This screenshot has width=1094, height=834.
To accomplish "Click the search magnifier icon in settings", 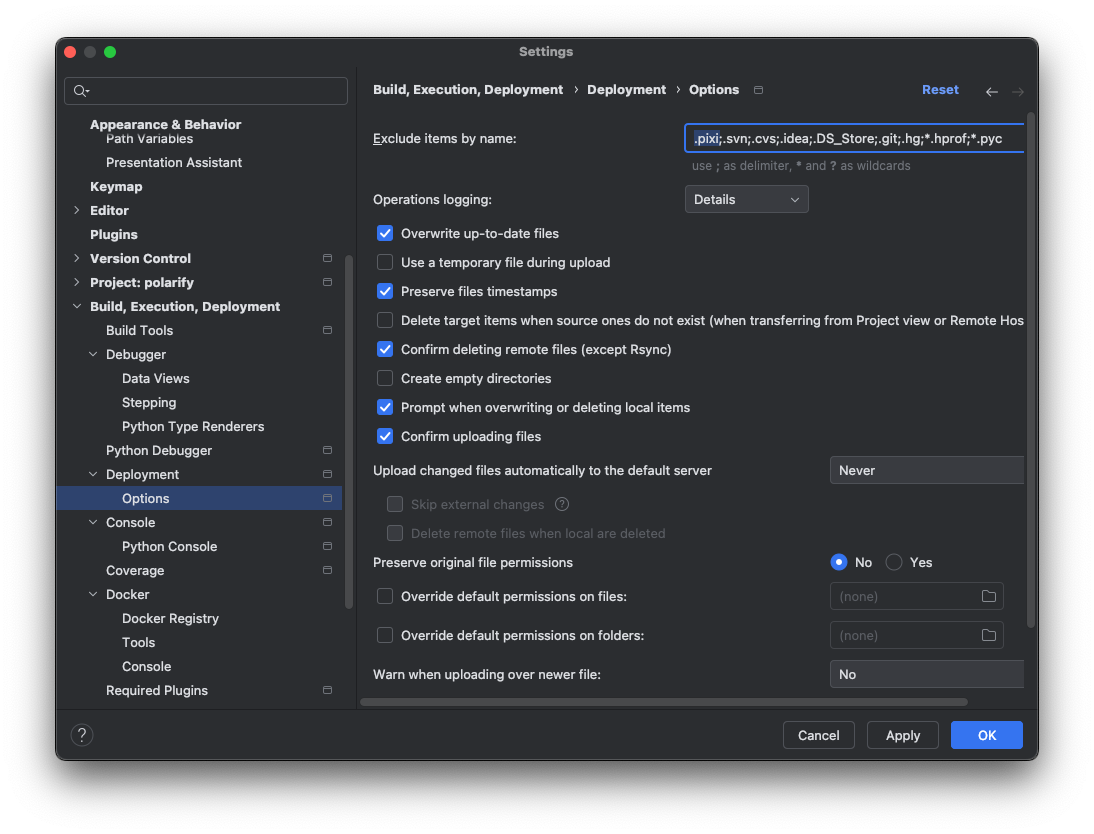I will [x=81, y=91].
